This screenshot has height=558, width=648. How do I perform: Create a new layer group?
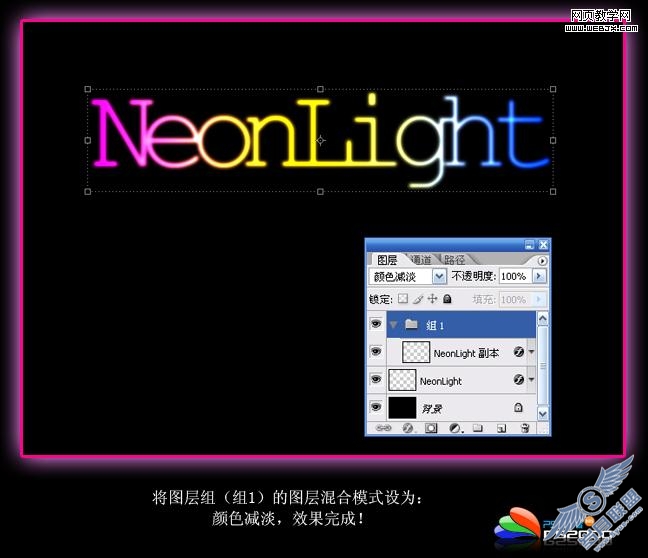(x=478, y=428)
